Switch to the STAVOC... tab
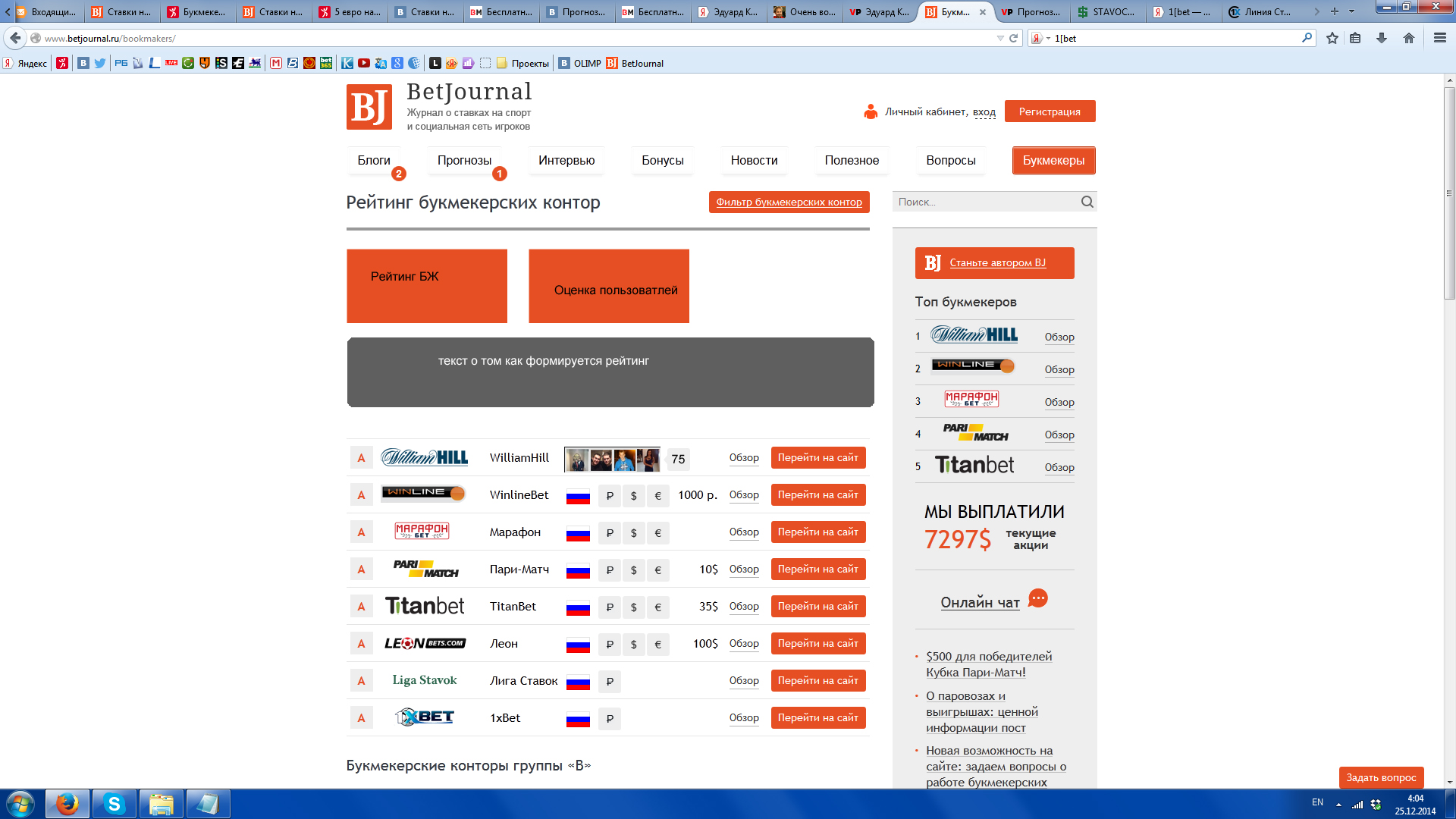 coord(1107,12)
